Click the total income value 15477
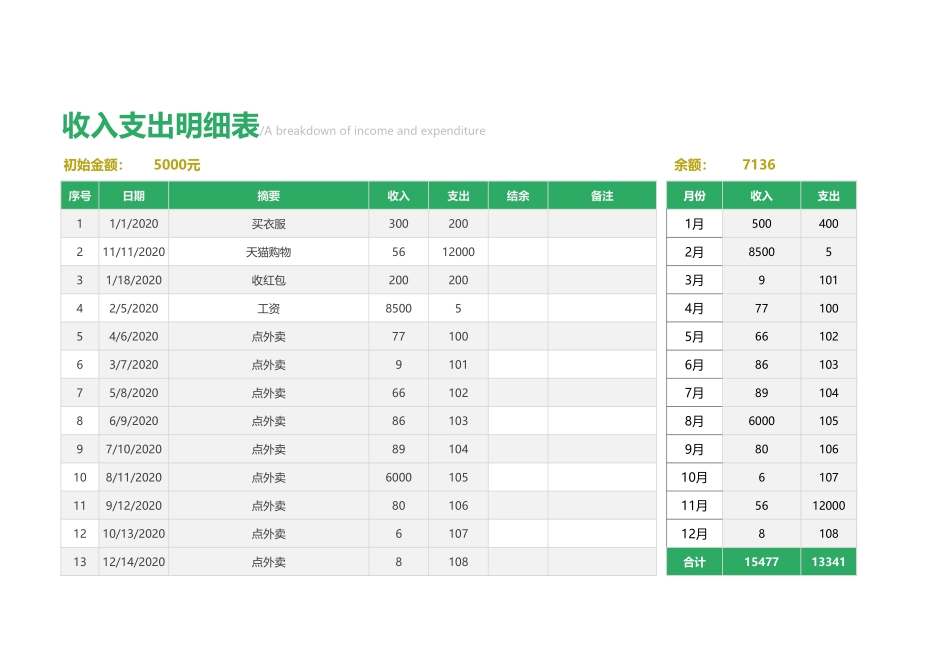Image resolution: width=950 pixels, height=672 pixels. click(761, 562)
